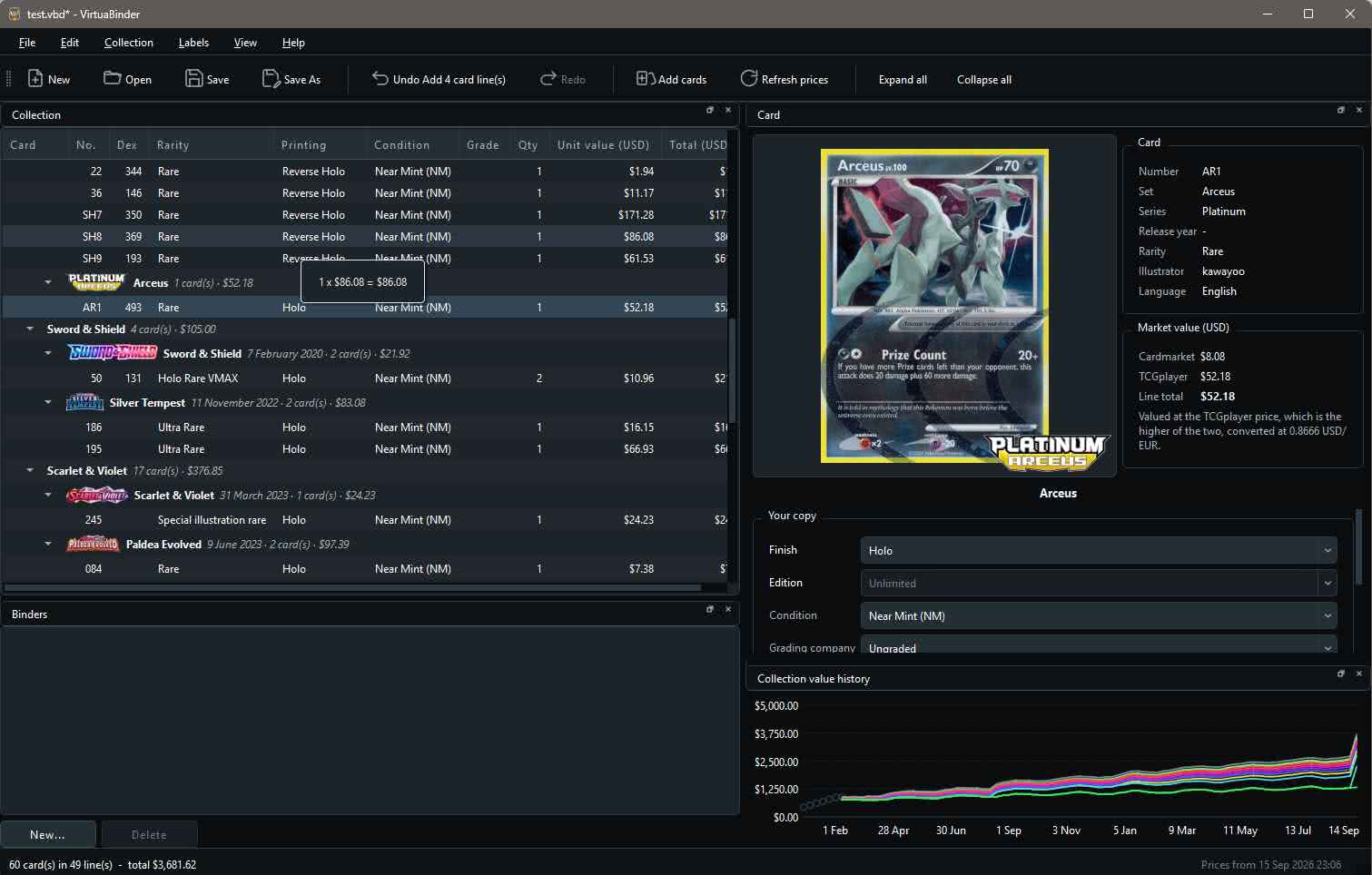
Task: Open a file with the Open icon
Action: pyautogui.click(x=112, y=79)
